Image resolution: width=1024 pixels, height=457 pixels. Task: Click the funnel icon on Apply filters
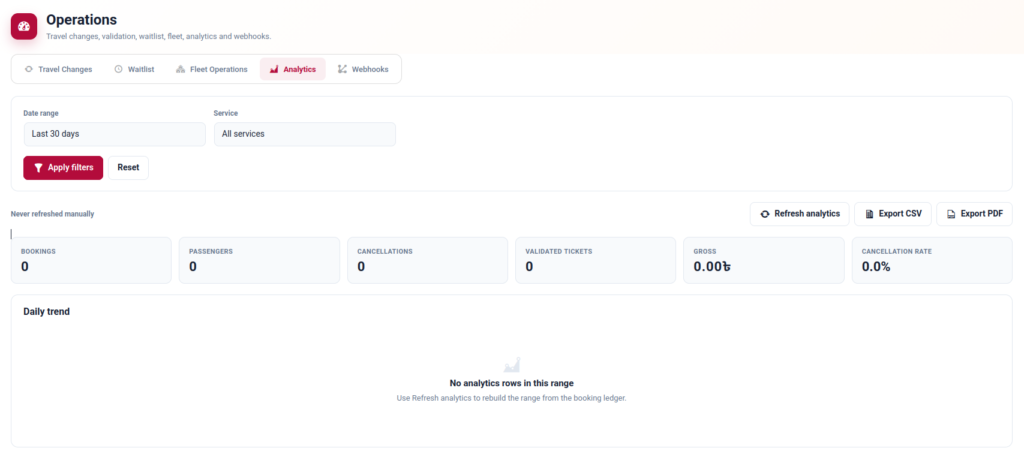(39, 168)
